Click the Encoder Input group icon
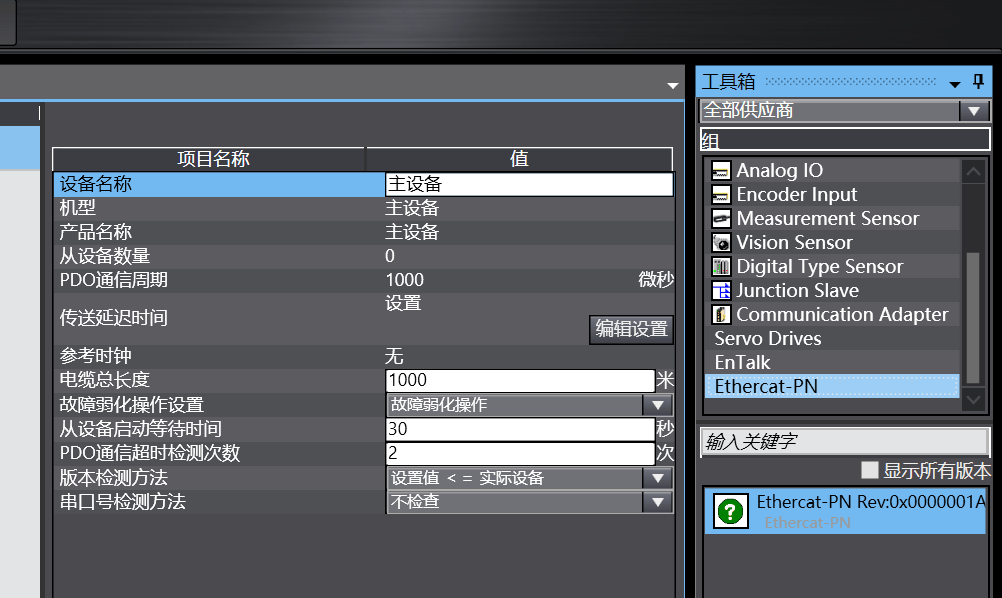The width and height of the screenshot is (1002, 598). tap(721, 195)
